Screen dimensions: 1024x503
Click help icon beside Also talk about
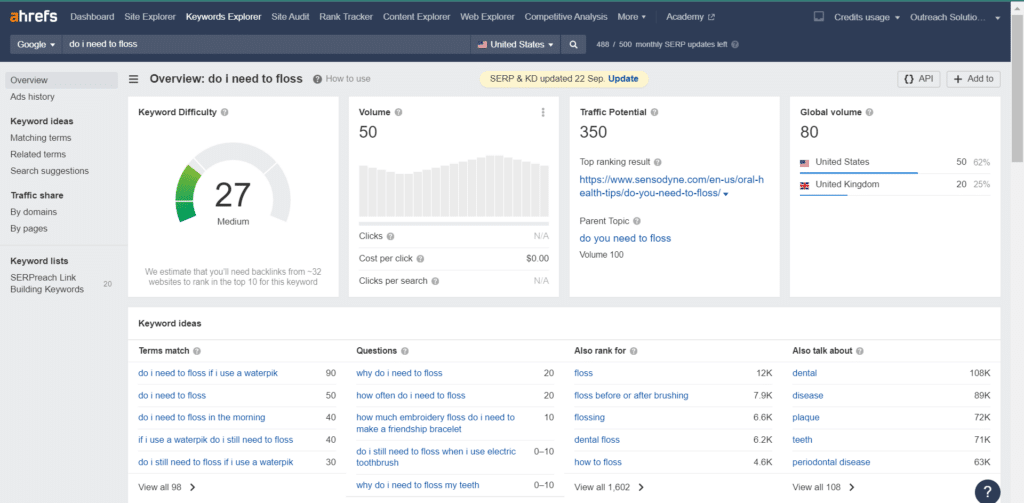[860, 351]
